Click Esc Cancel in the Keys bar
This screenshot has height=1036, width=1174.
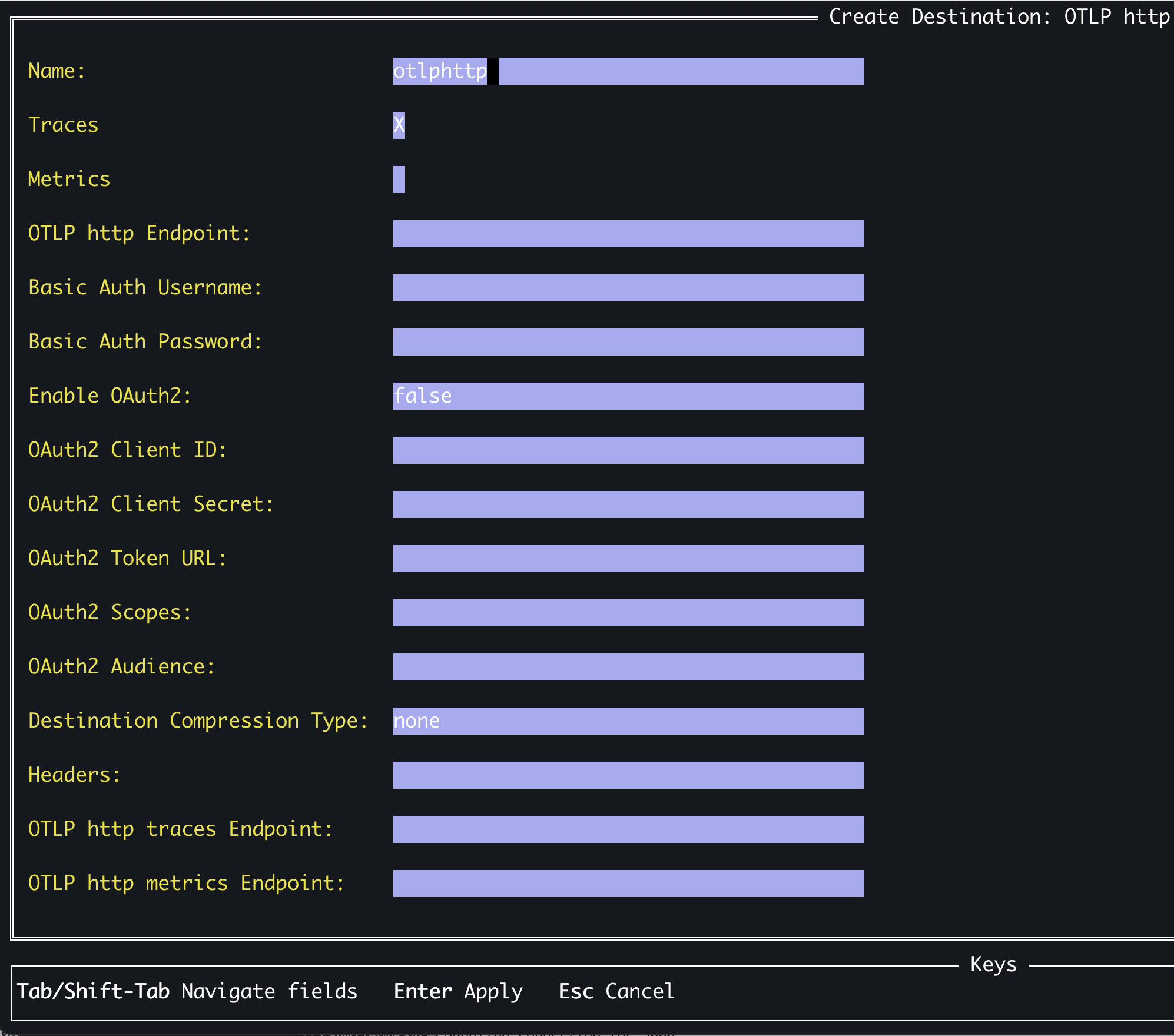(616, 991)
